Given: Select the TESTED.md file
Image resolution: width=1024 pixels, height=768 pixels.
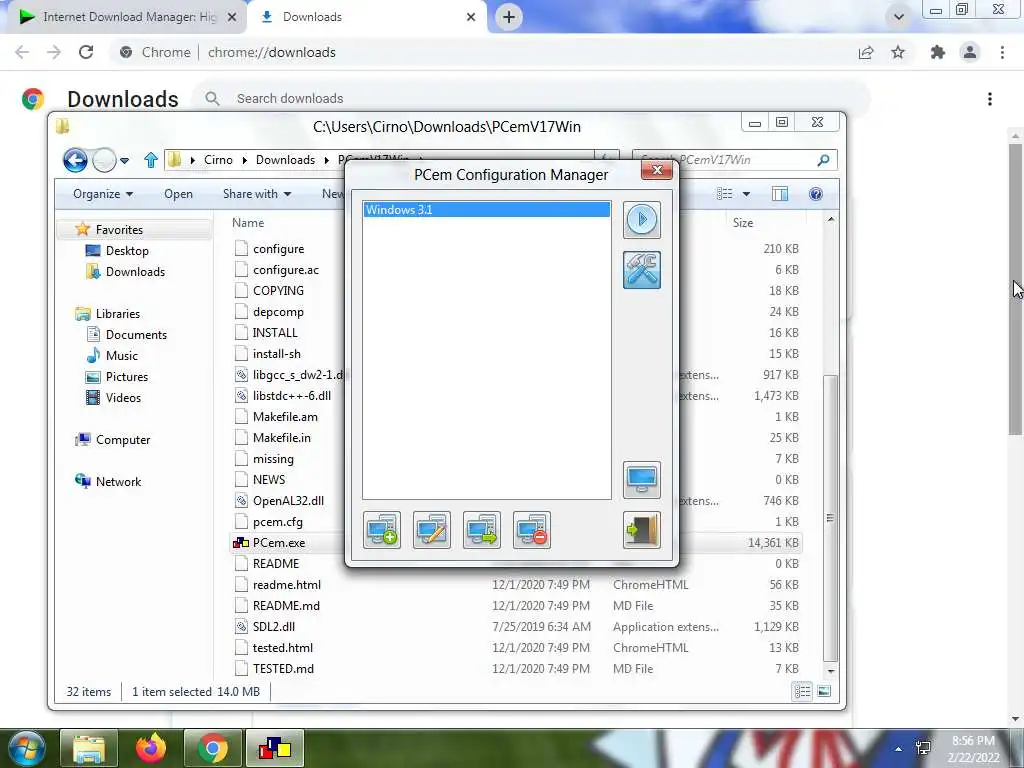Looking at the screenshot, I should coord(283,669).
